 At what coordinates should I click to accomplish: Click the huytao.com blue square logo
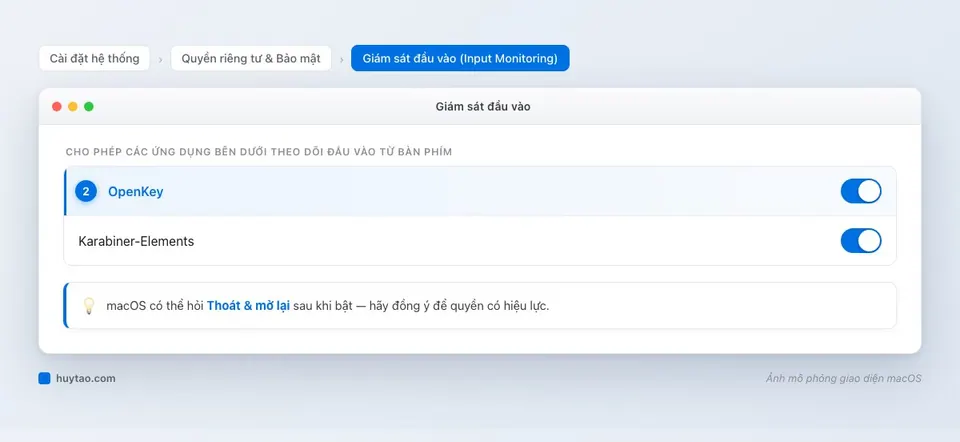(44, 378)
